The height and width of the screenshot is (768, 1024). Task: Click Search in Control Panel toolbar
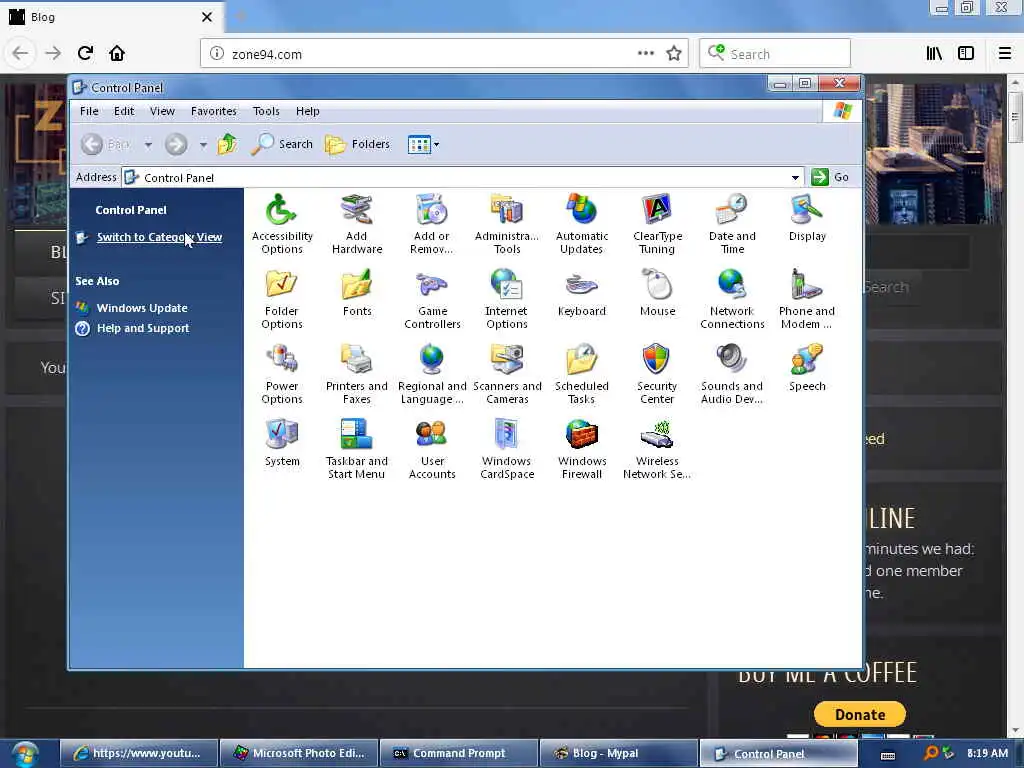[x=282, y=144]
